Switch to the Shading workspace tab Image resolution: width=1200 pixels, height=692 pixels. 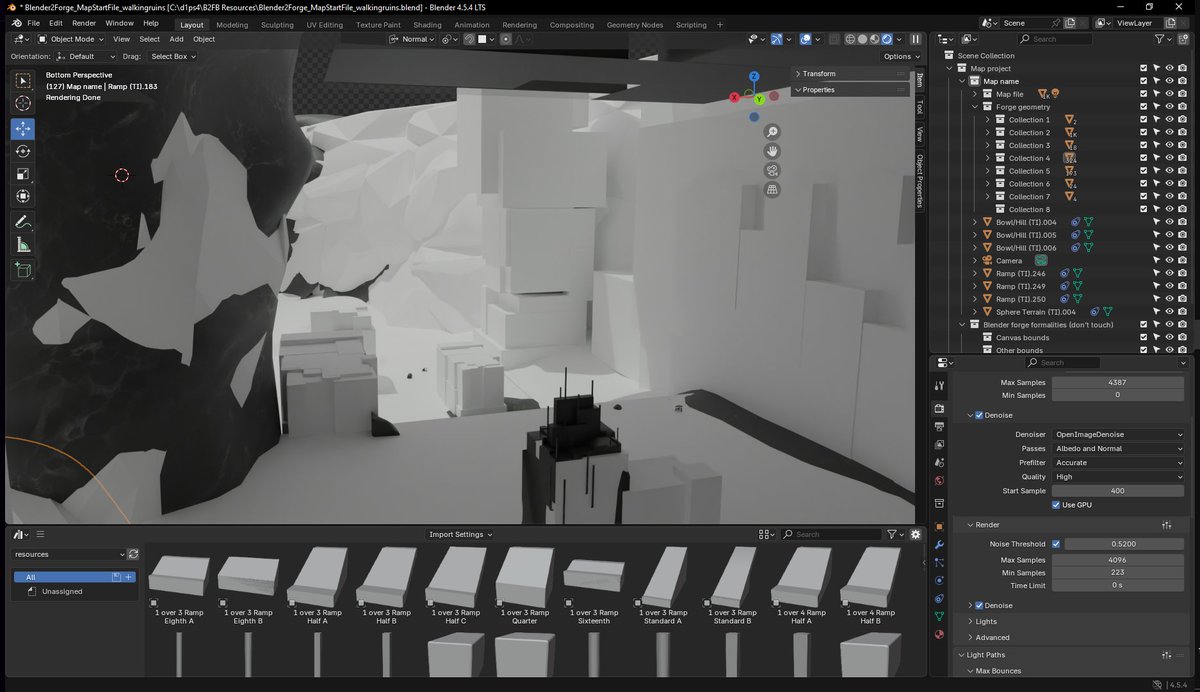427,25
